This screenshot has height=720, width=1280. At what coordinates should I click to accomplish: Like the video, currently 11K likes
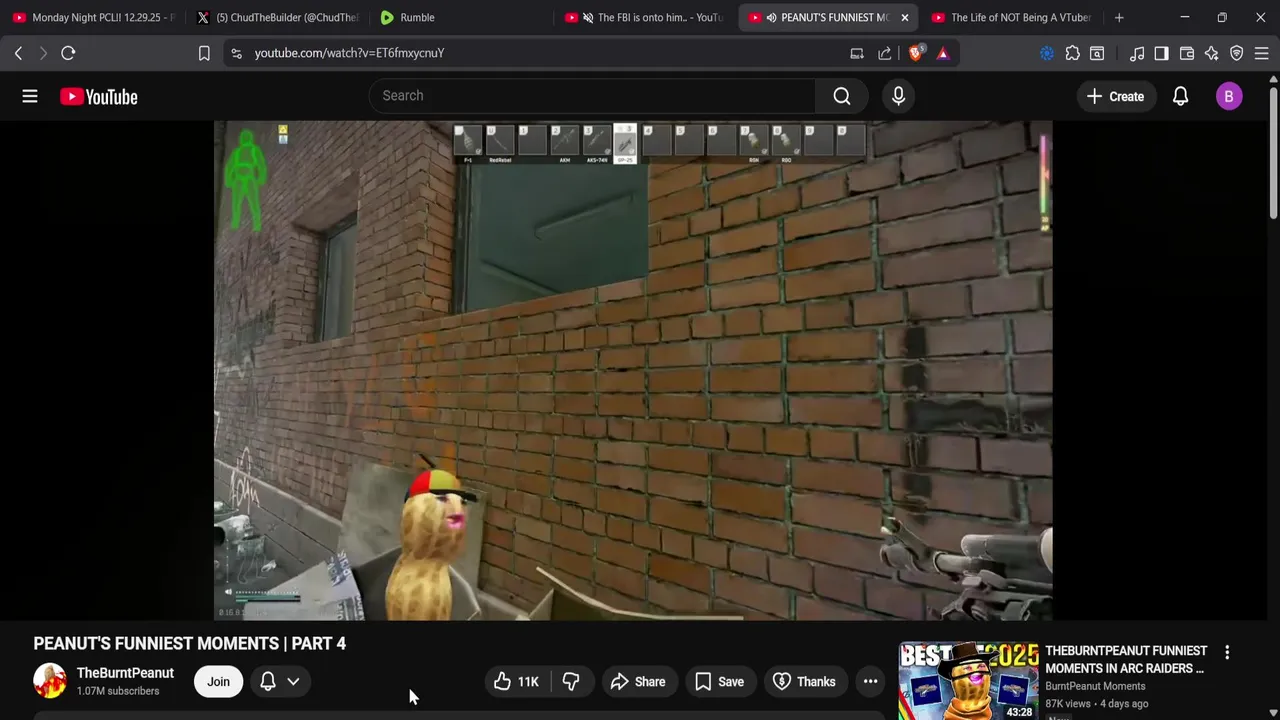tap(517, 682)
